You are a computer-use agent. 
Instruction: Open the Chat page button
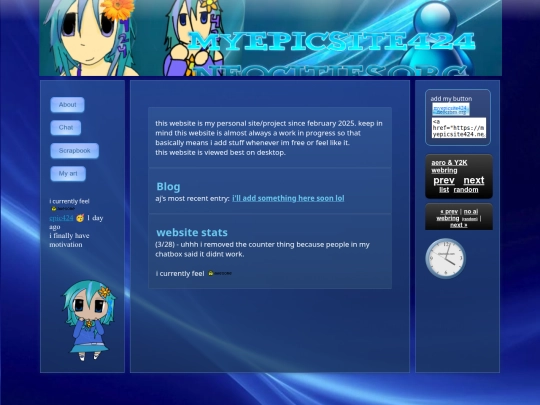point(66,128)
